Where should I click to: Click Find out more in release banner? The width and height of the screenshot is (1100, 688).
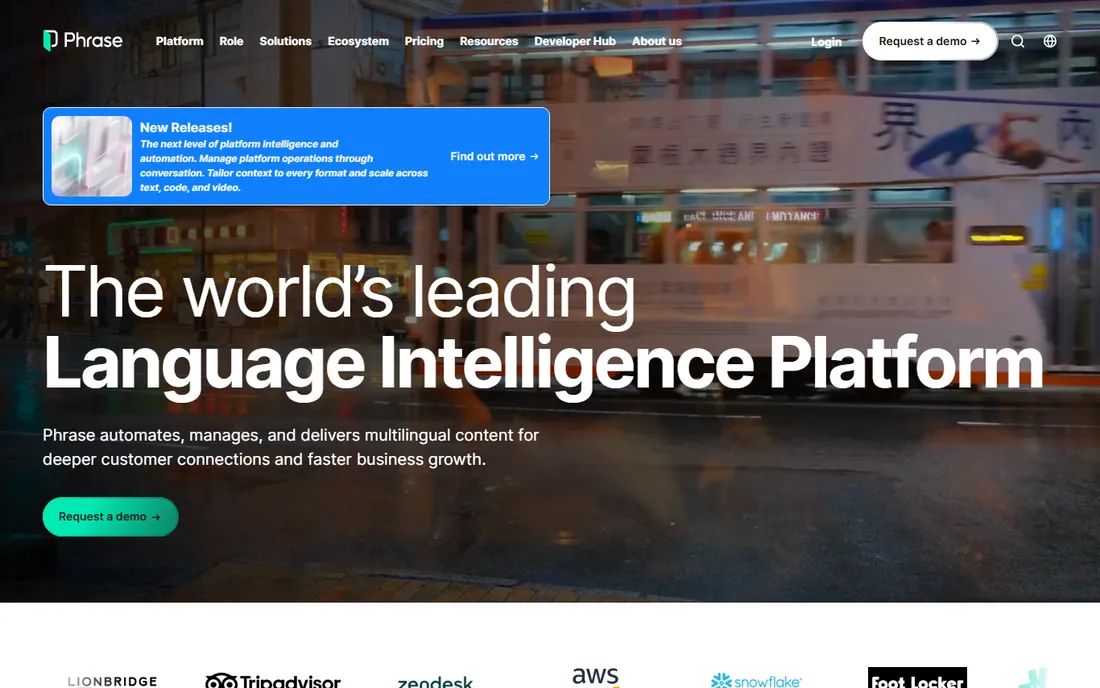(x=494, y=156)
